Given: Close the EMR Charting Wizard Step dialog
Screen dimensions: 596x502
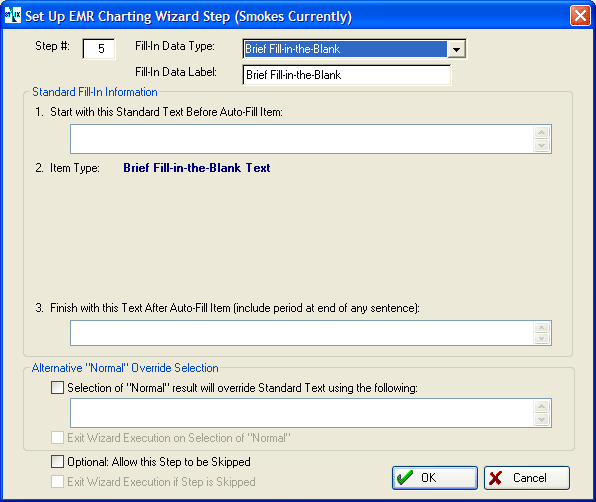Looking at the screenshot, I should click(580, 16).
